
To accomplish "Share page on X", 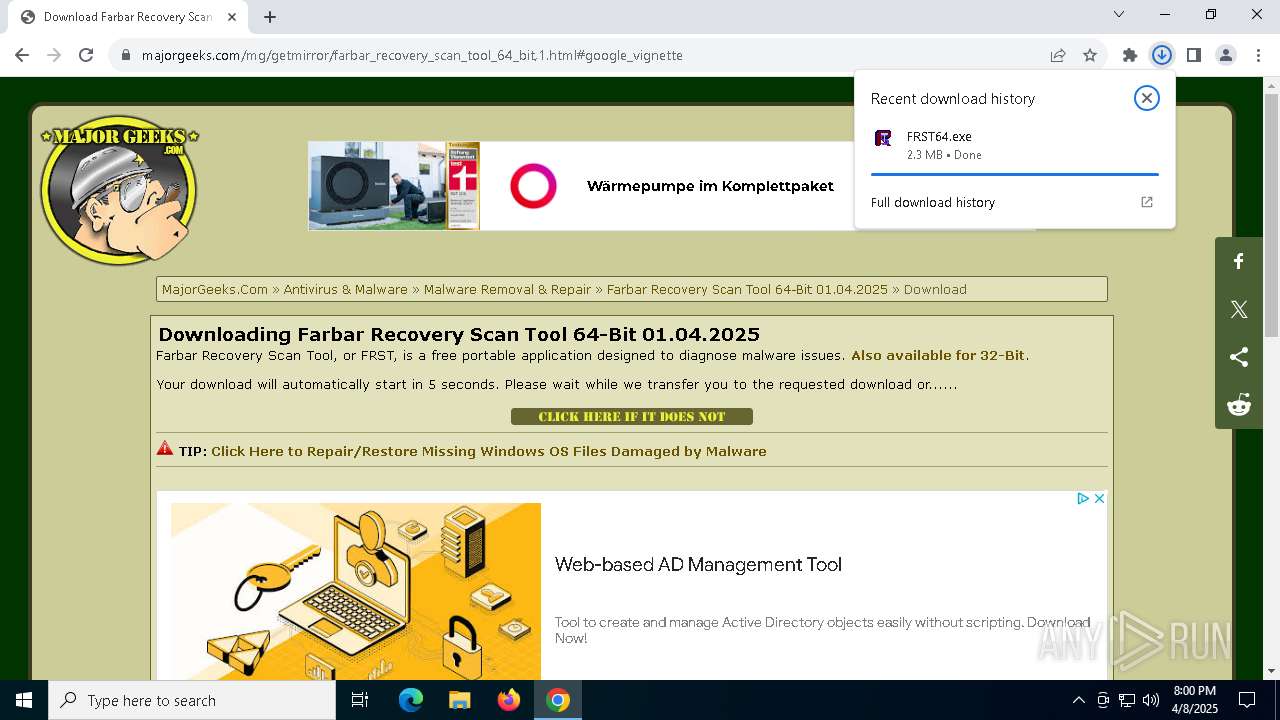I will tap(1239, 309).
